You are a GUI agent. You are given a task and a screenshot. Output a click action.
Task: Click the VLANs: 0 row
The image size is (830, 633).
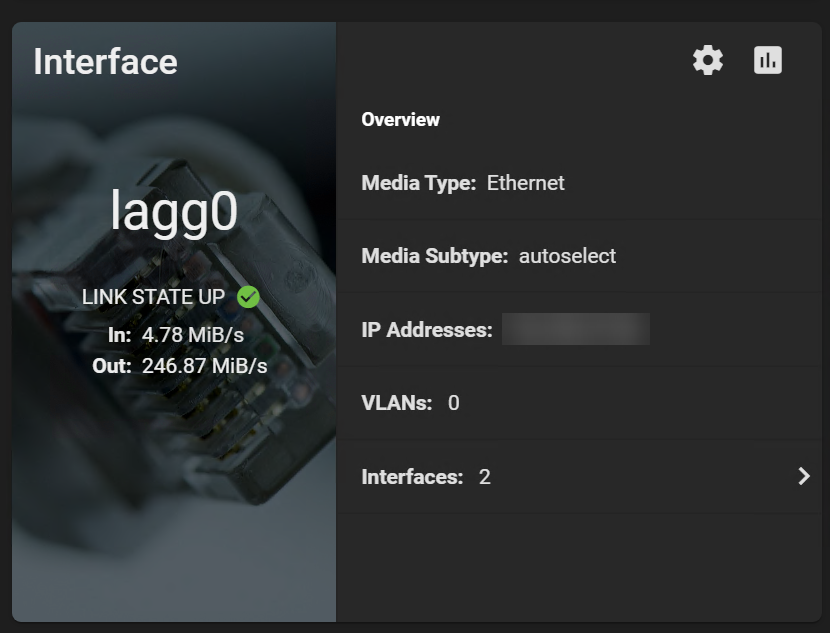(579, 403)
